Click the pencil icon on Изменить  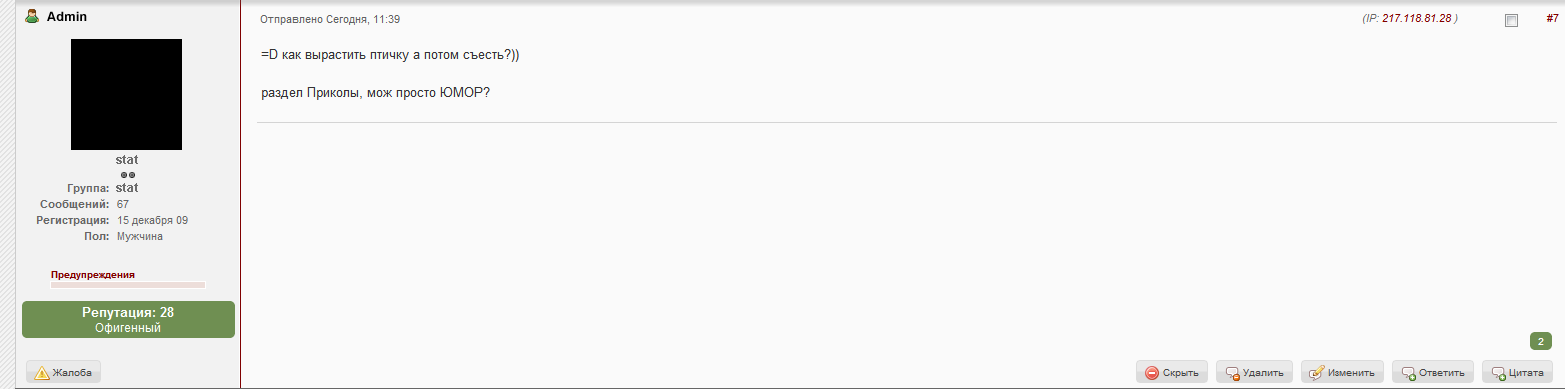(1318, 373)
